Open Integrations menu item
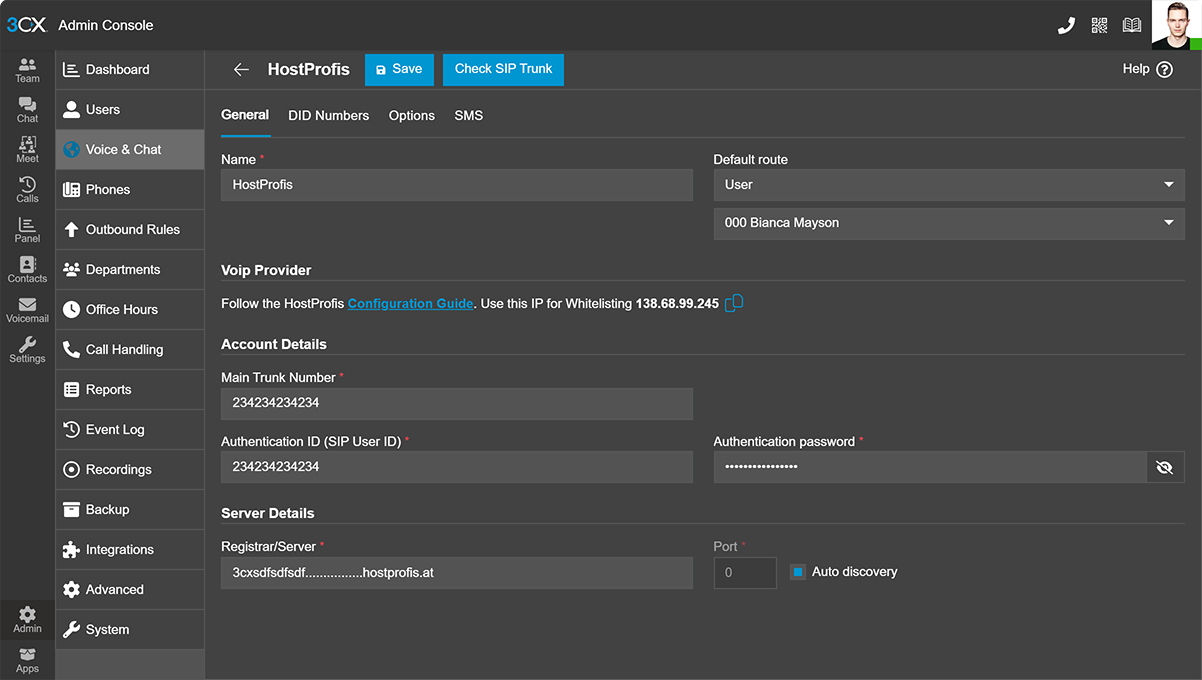Image resolution: width=1202 pixels, height=680 pixels. (130, 550)
